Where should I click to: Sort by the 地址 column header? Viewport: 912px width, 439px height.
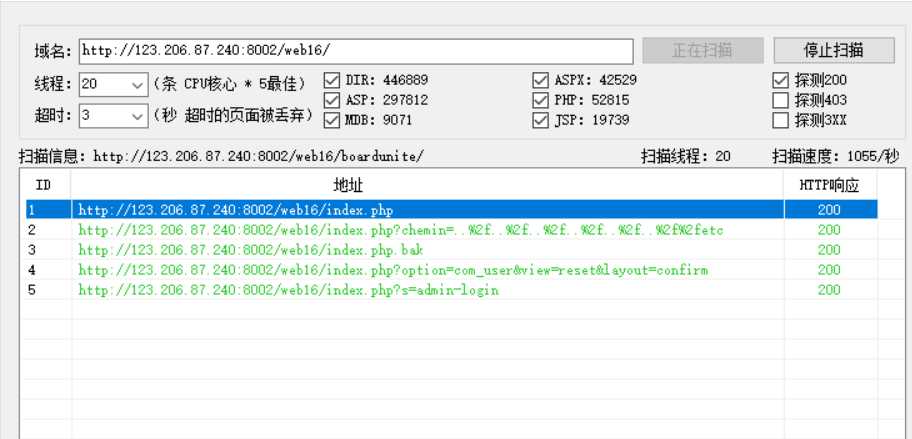(428, 185)
